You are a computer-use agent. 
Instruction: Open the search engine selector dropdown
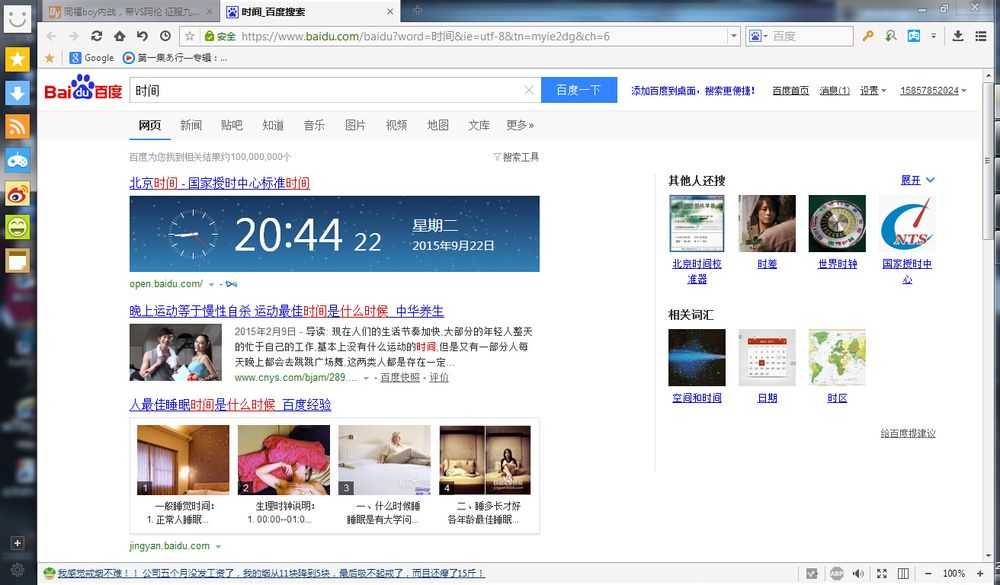pyautogui.click(x=758, y=36)
